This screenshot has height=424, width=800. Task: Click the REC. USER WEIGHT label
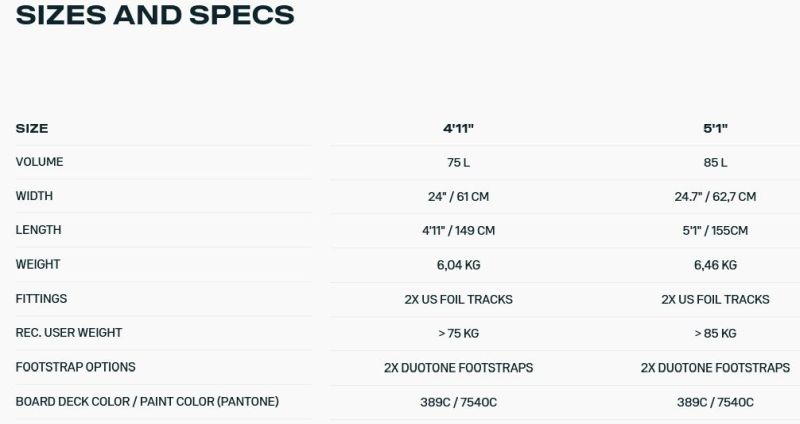pos(69,333)
